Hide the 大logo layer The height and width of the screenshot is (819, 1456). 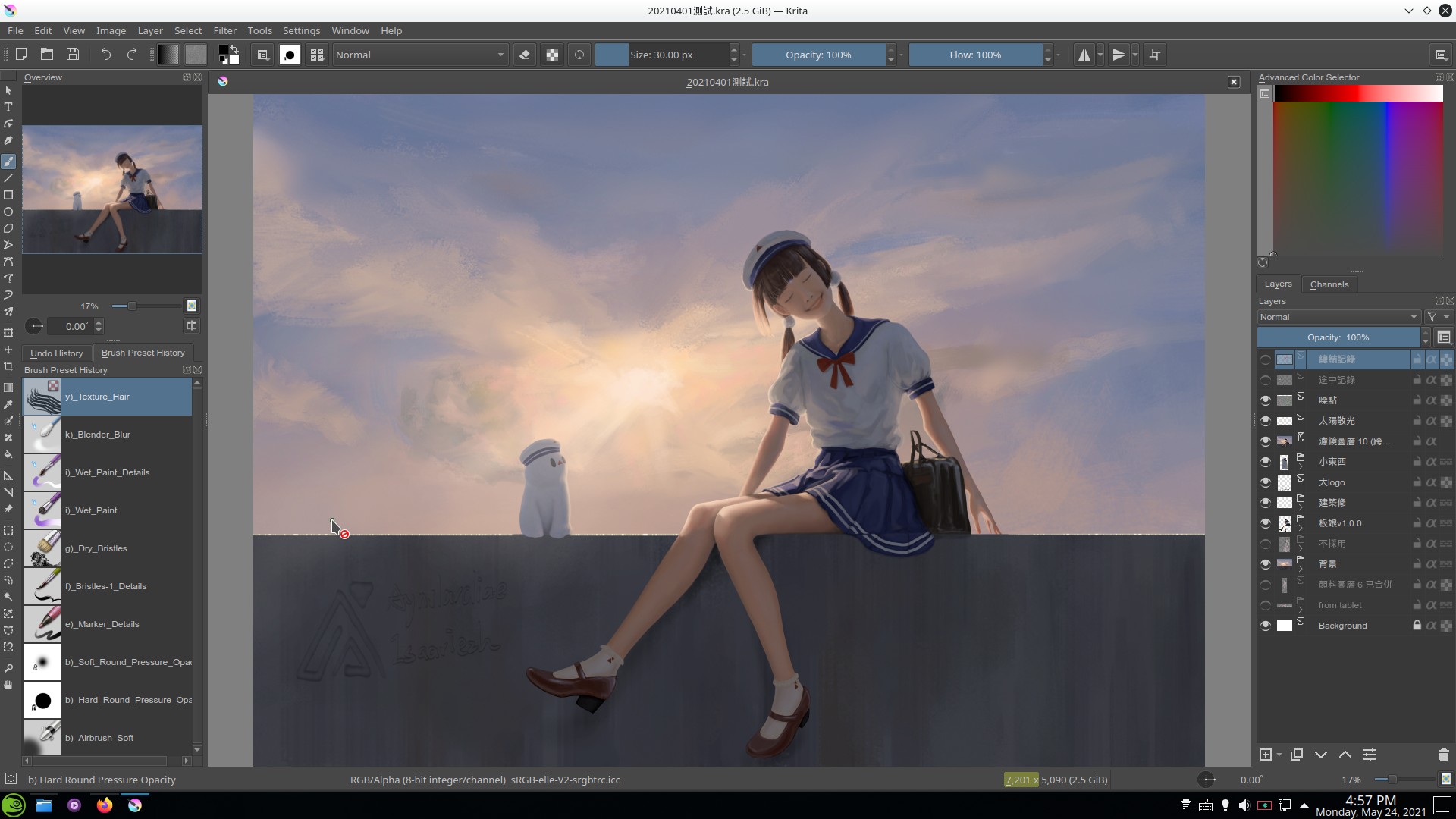tap(1265, 482)
